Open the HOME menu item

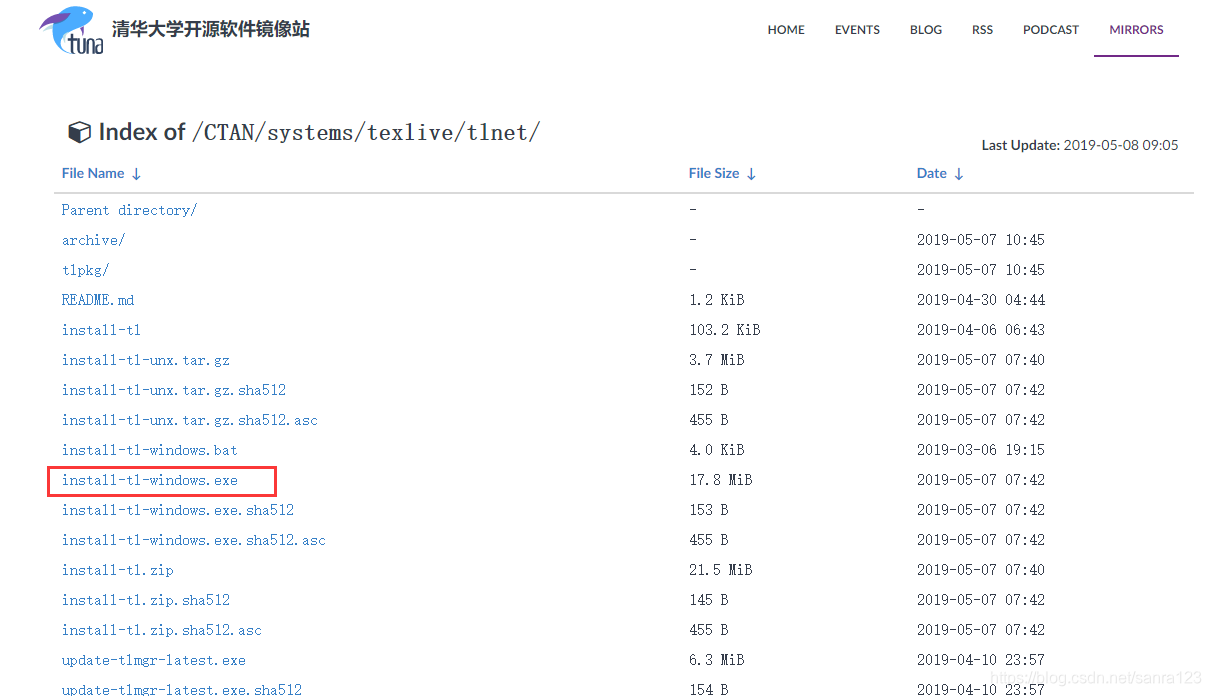786,30
